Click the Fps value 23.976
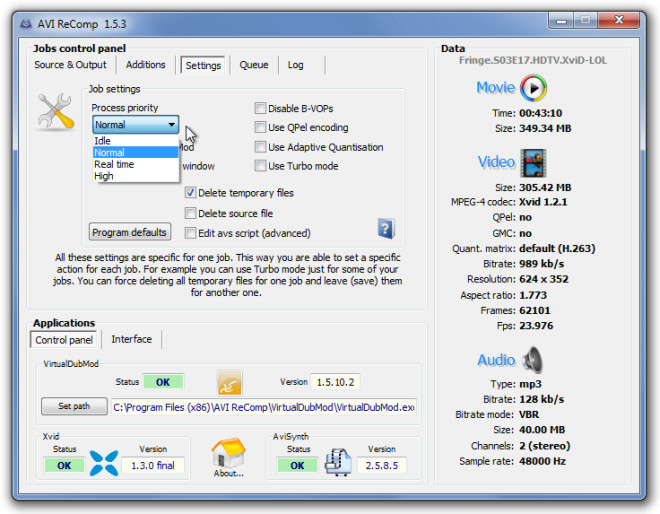 click(x=536, y=326)
